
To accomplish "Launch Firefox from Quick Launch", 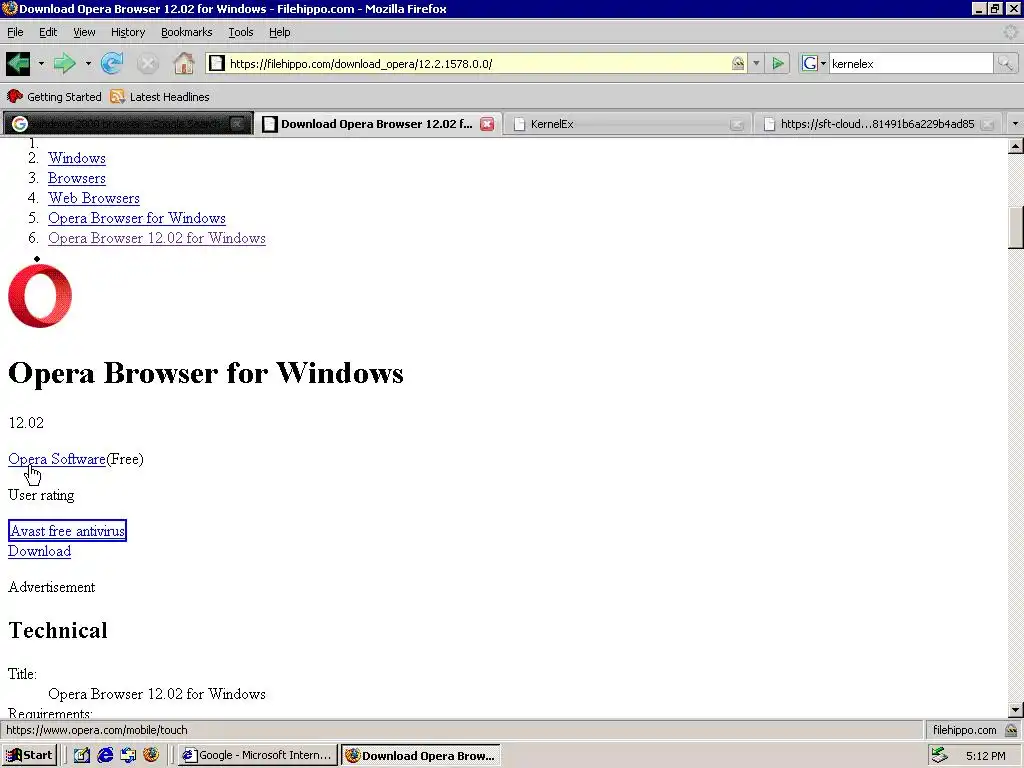I will coord(151,756).
